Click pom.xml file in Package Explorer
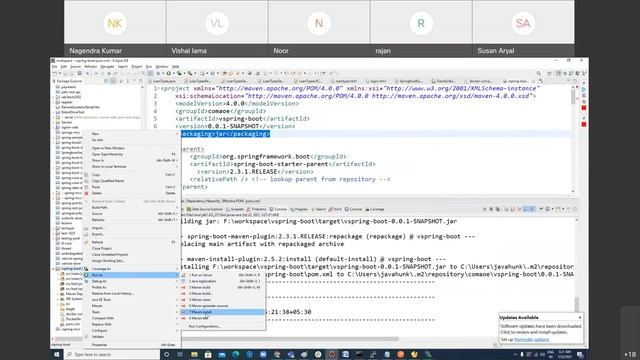This screenshot has height=360, width=640. coord(73,324)
